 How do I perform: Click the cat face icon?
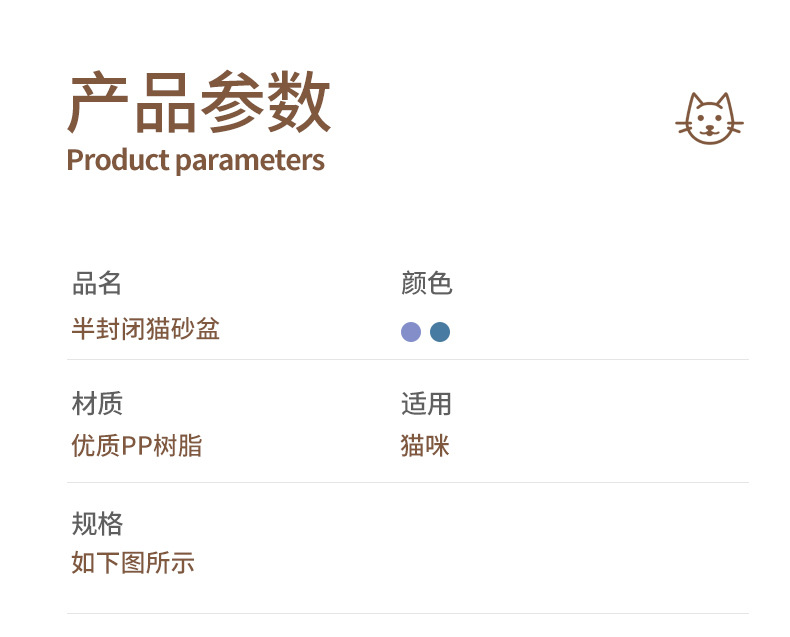click(x=709, y=120)
